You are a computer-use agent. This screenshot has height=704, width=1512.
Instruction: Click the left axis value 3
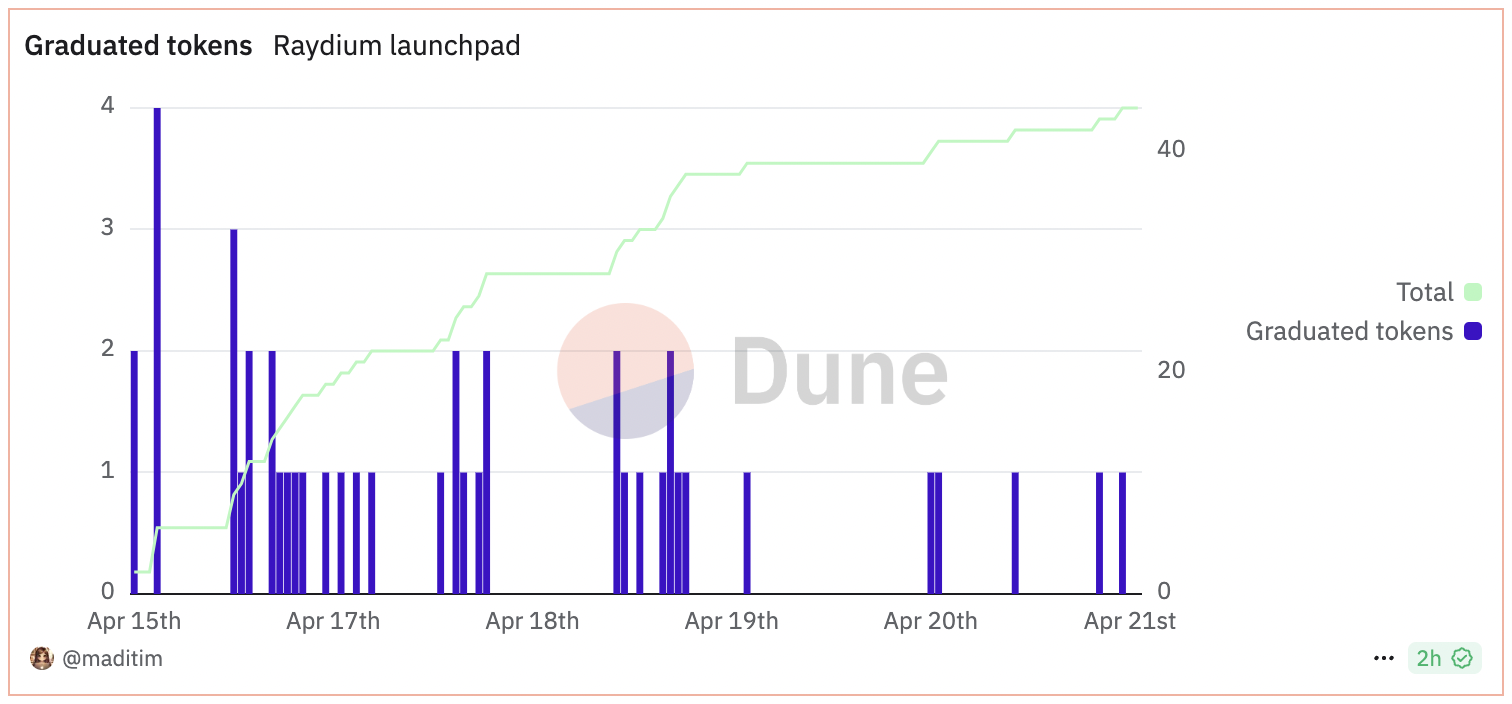tap(106, 229)
